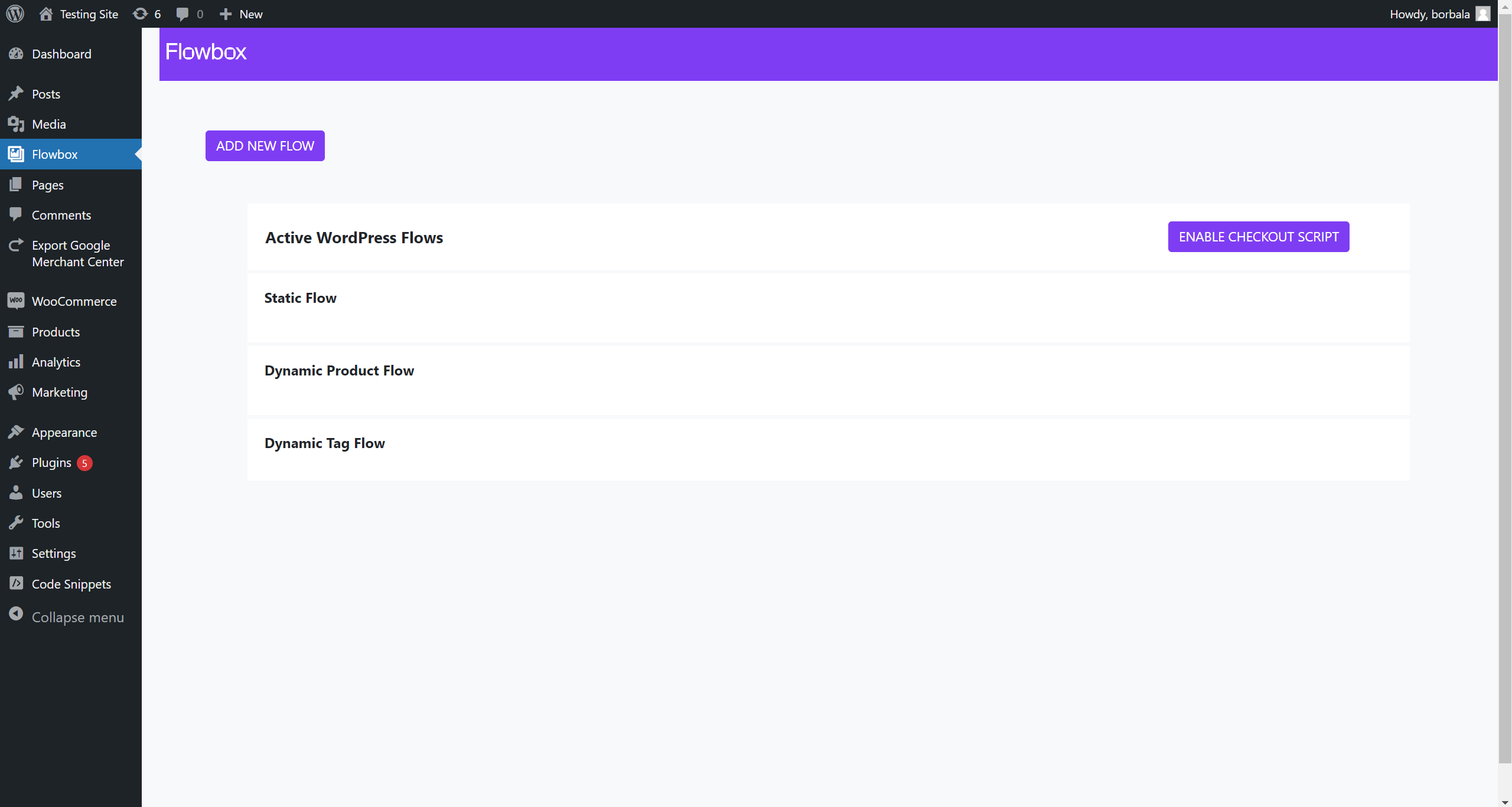Expand the Dynamic Product Flow section

339,371
